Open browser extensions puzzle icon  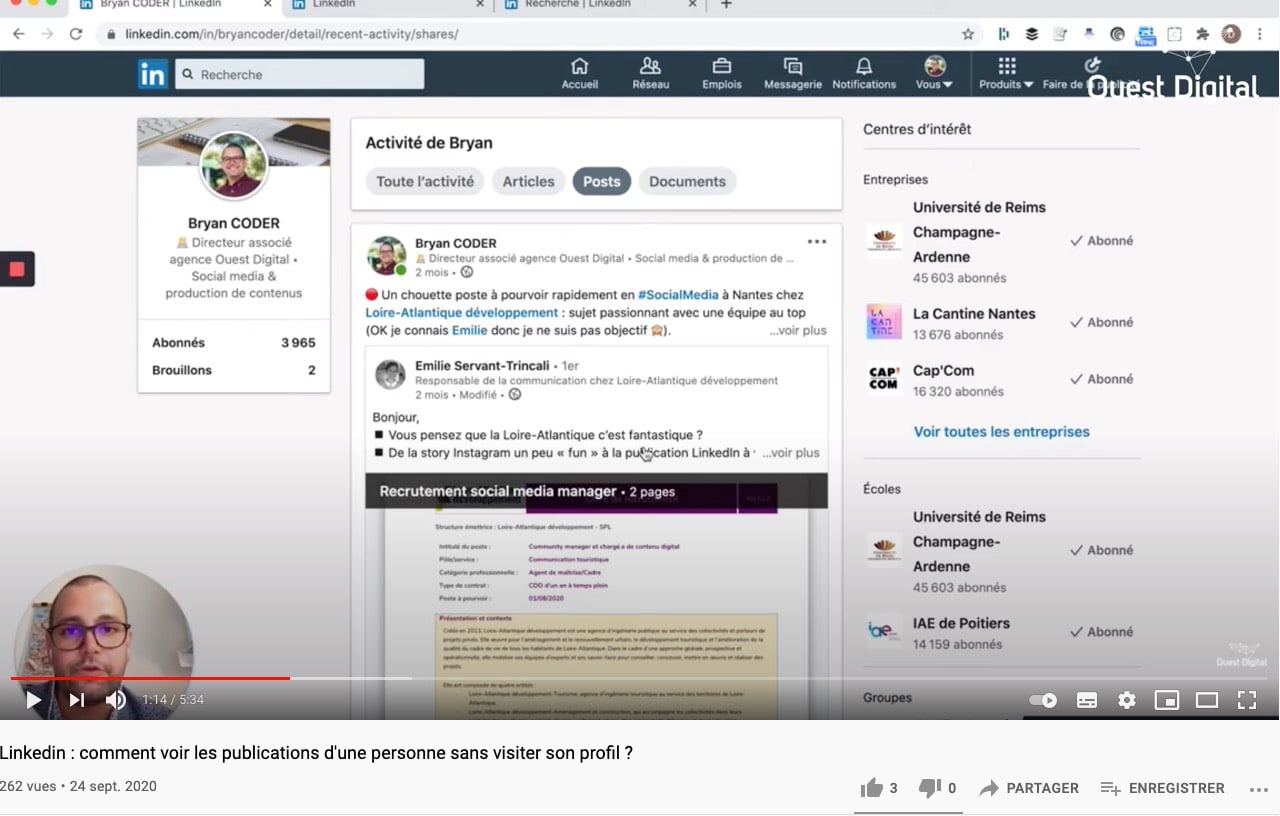[x=1203, y=34]
